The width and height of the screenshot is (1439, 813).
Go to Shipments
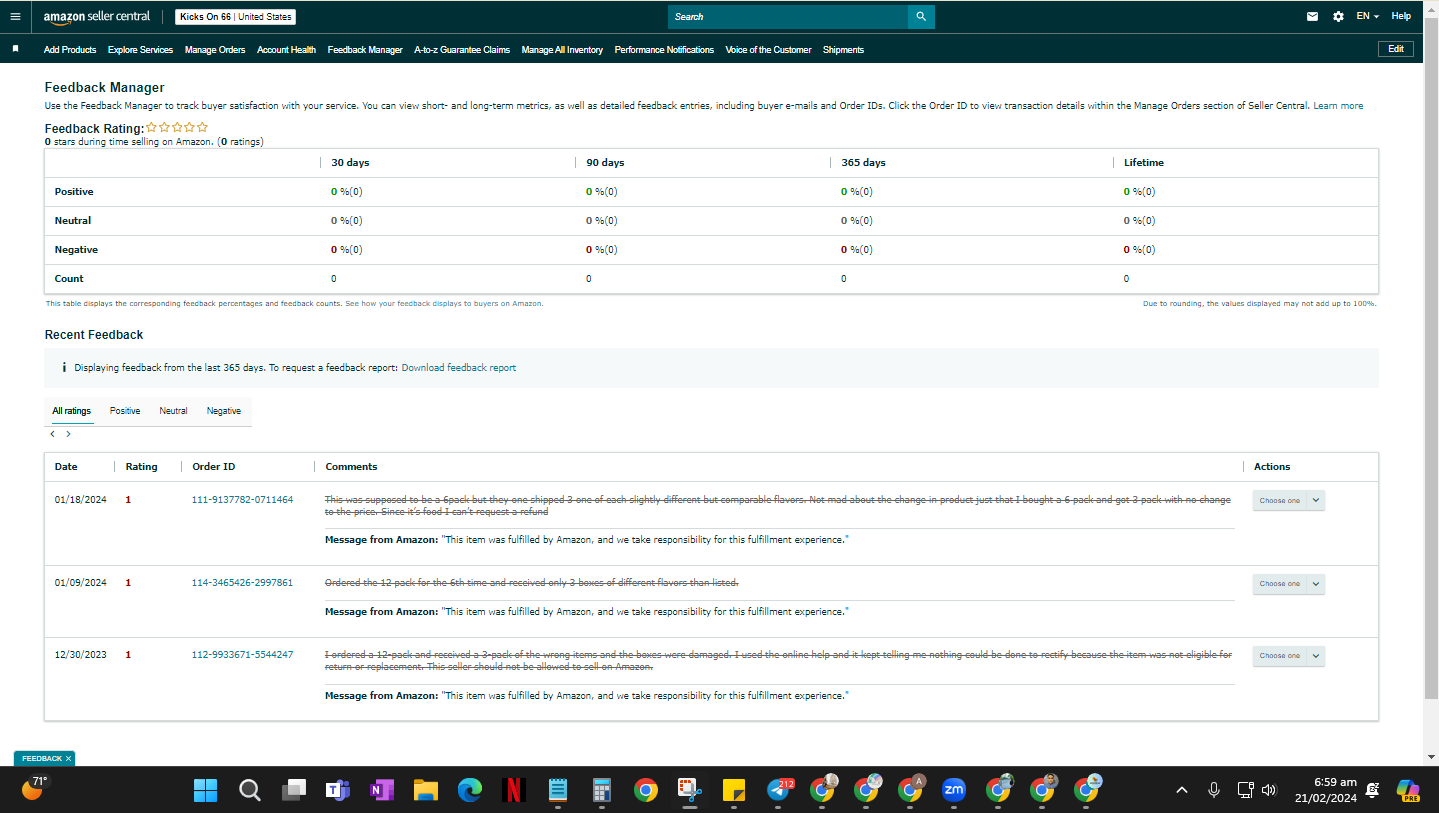pos(843,50)
